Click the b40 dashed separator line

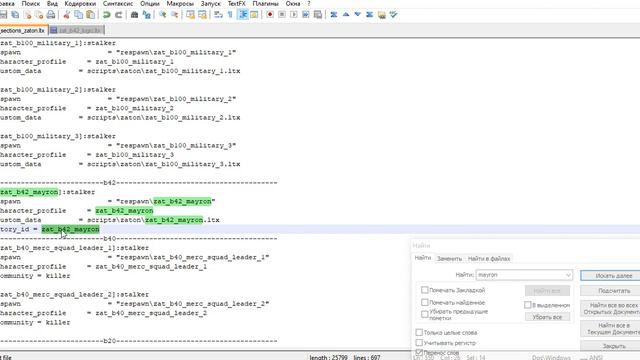coord(139,239)
